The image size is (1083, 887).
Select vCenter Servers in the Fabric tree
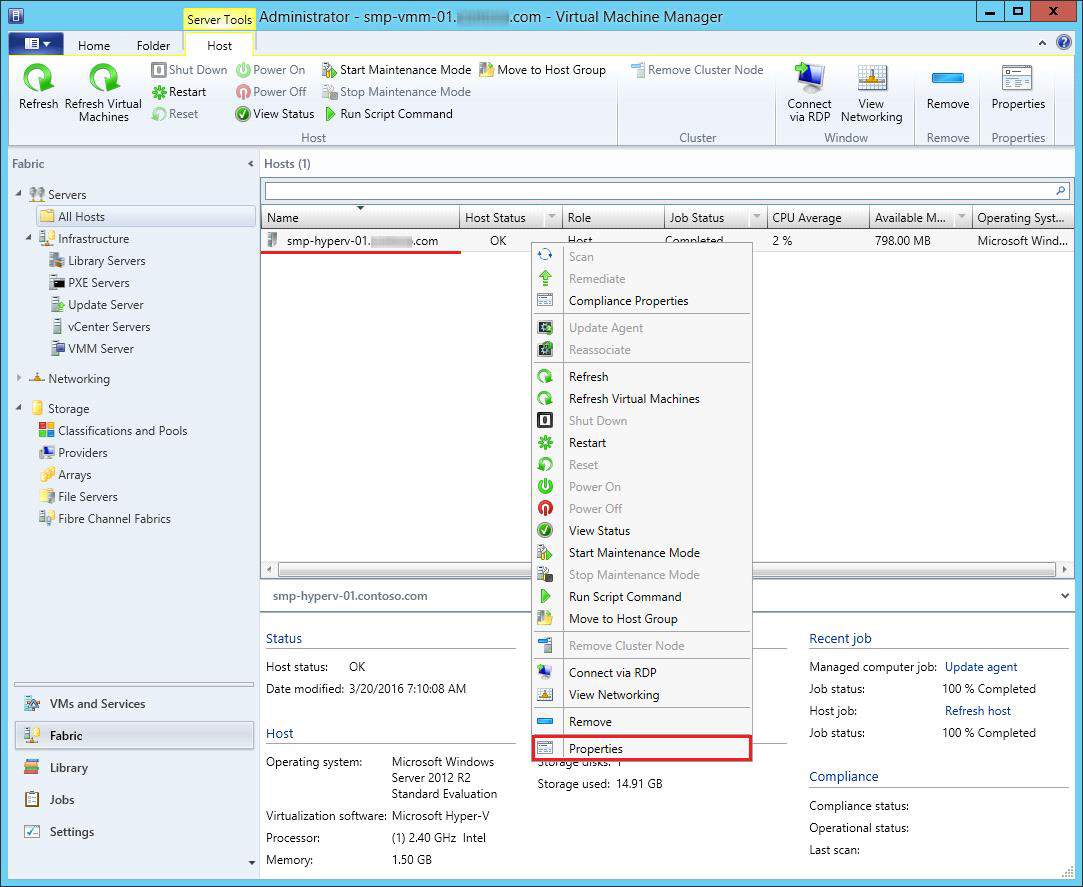109,327
